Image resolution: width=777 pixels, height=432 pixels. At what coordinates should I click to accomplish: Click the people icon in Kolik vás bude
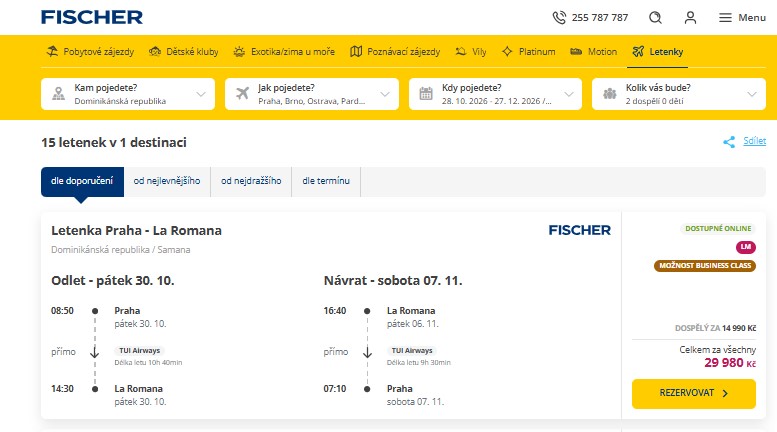[610, 93]
